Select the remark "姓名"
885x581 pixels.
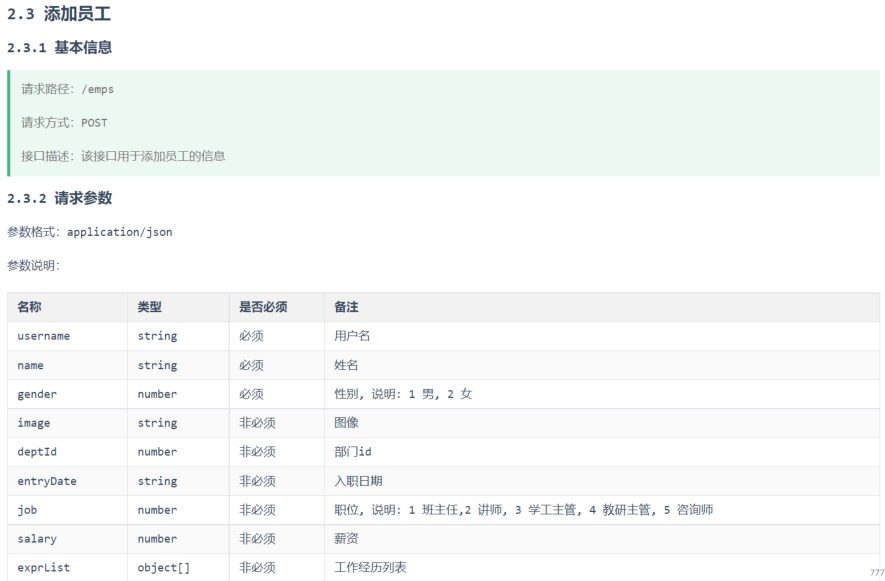click(x=346, y=365)
